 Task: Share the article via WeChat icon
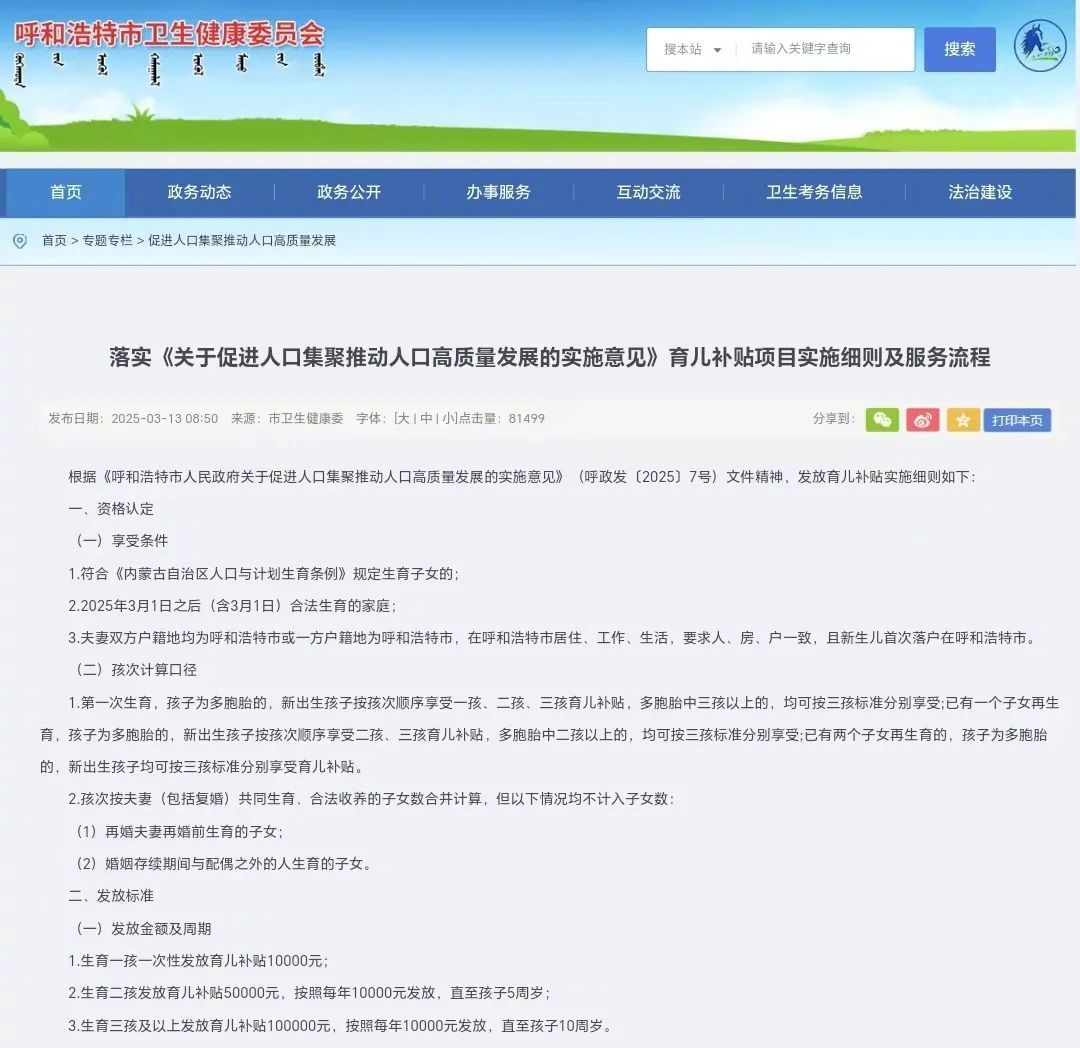pos(882,420)
